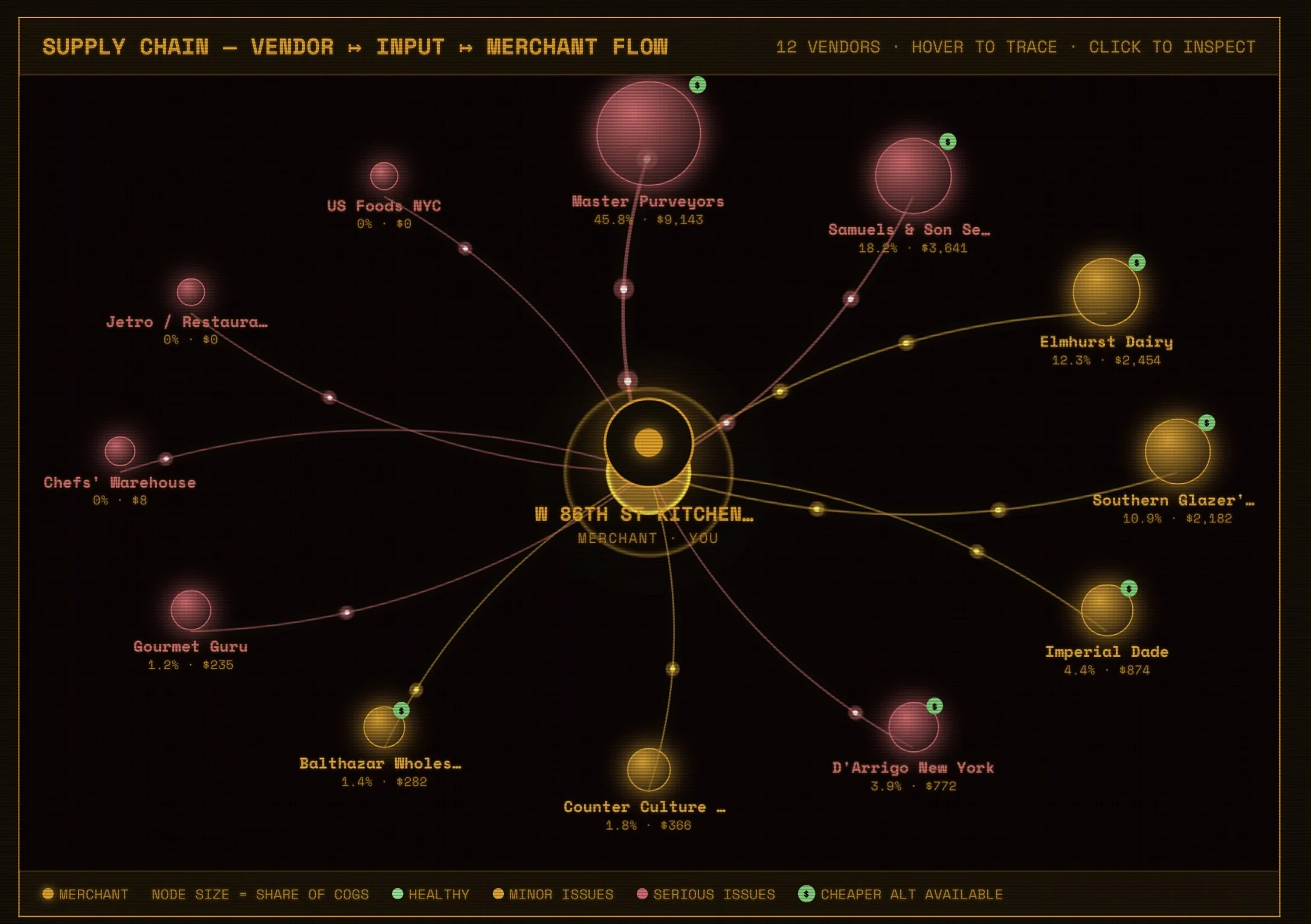Click the '10.9% · $2,182' value
The height and width of the screenshot is (924, 1311).
1177,519
